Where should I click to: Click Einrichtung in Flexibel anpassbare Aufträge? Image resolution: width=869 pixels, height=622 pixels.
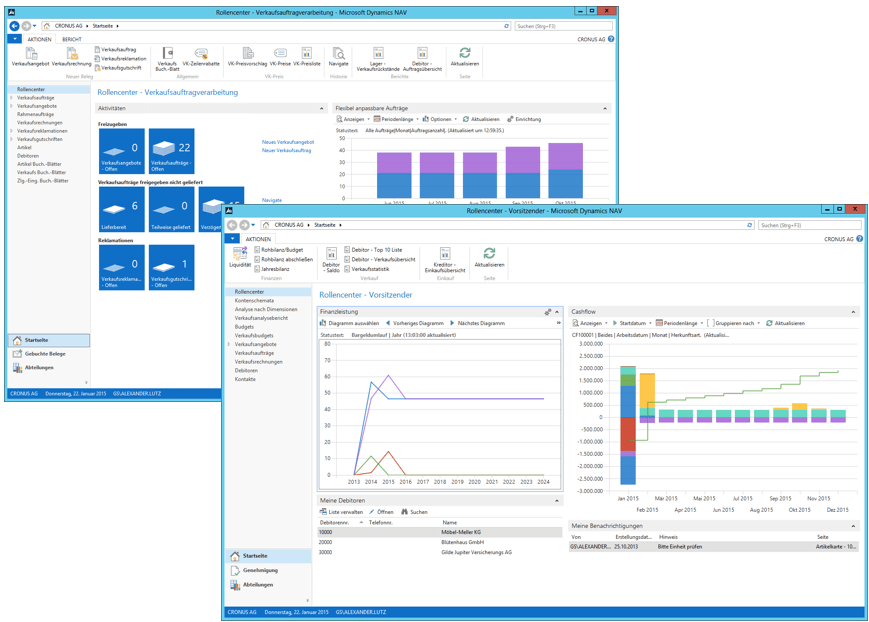tap(524, 119)
